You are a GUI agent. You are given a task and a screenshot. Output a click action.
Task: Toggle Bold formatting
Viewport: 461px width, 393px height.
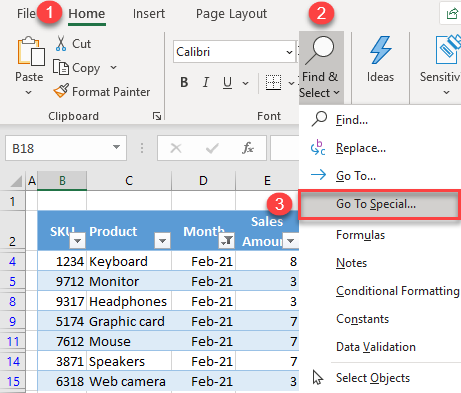click(x=184, y=82)
